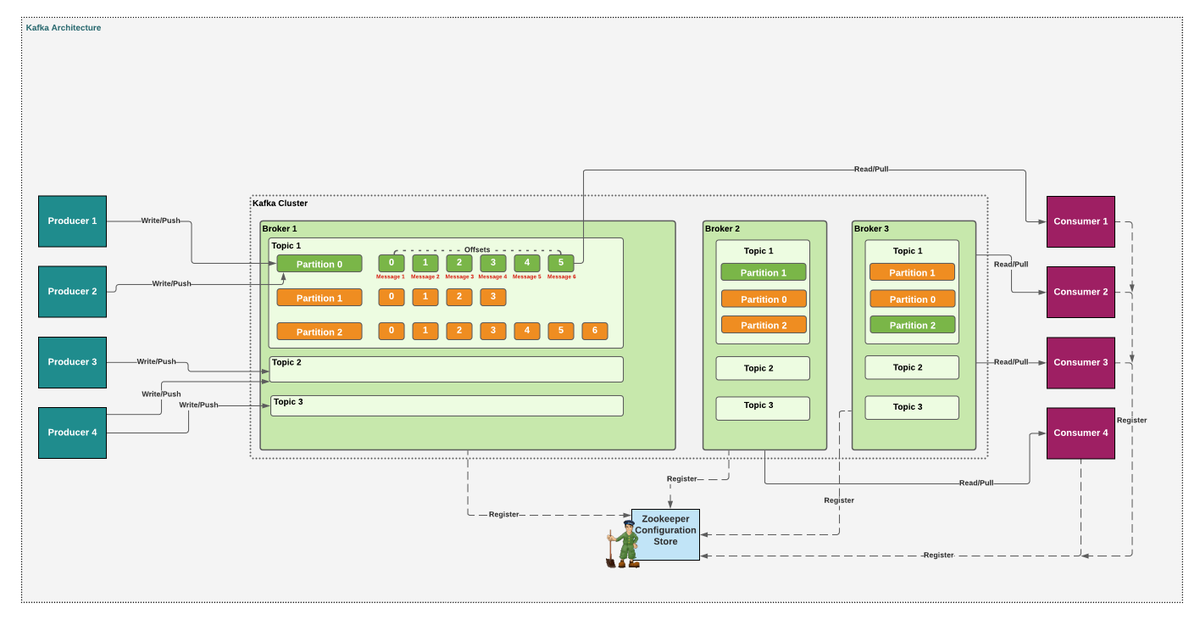Viewport: 1200px width, 620px height.
Task: Select green Partition 2 in Broker 3
Action: coord(912,325)
